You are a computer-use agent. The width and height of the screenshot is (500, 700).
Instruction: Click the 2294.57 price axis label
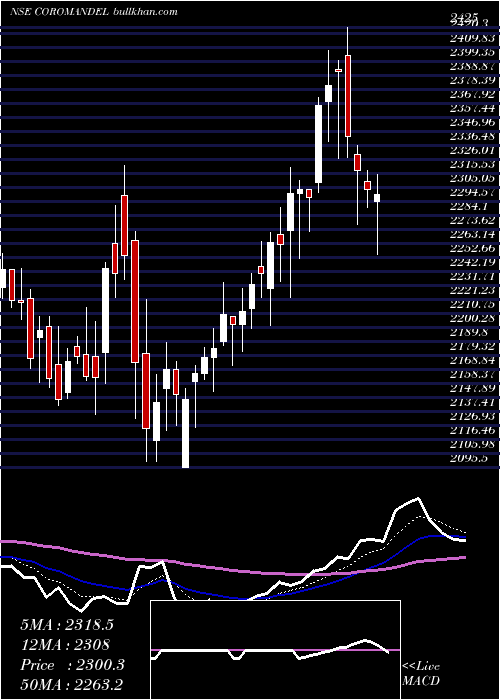pos(473,192)
